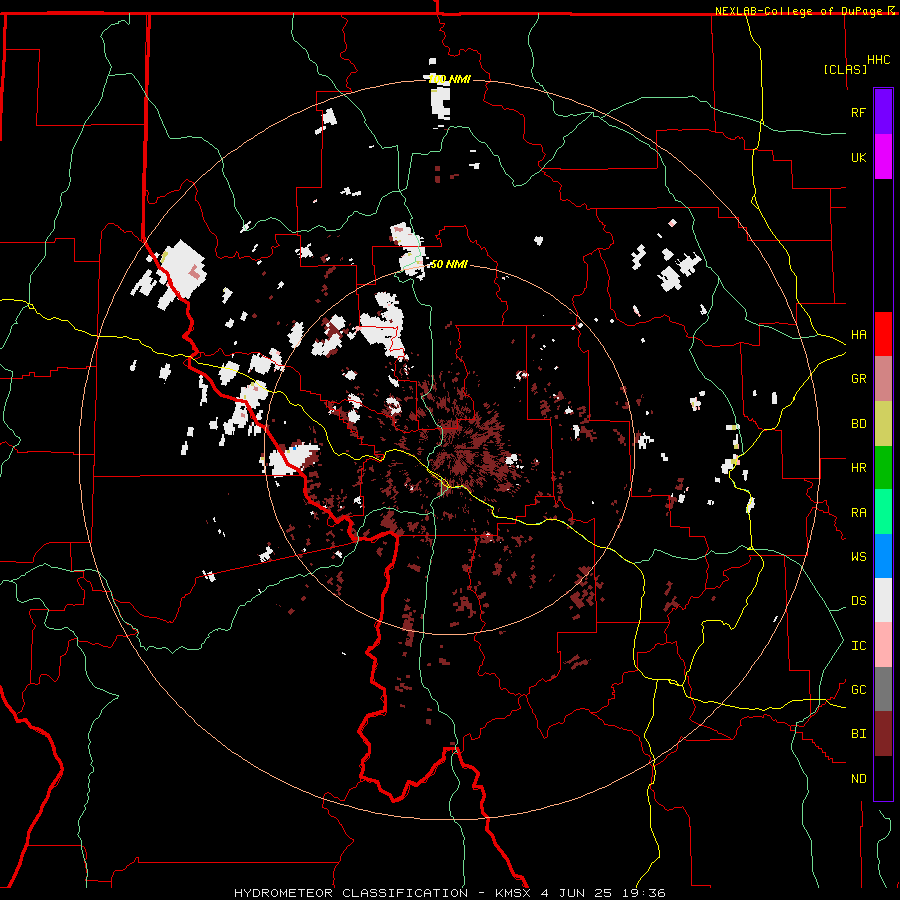Click the BD legend label
This screenshot has height=900, width=900.
(858, 424)
